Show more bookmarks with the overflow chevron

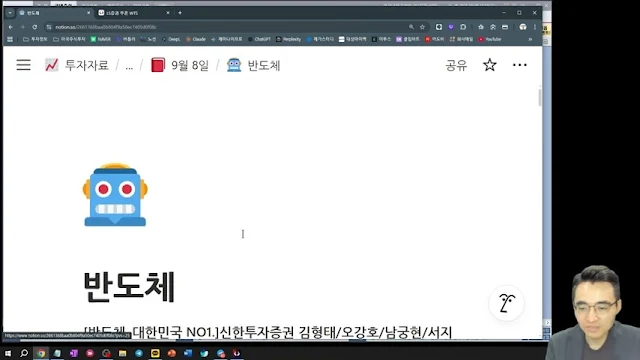(530, 39)
